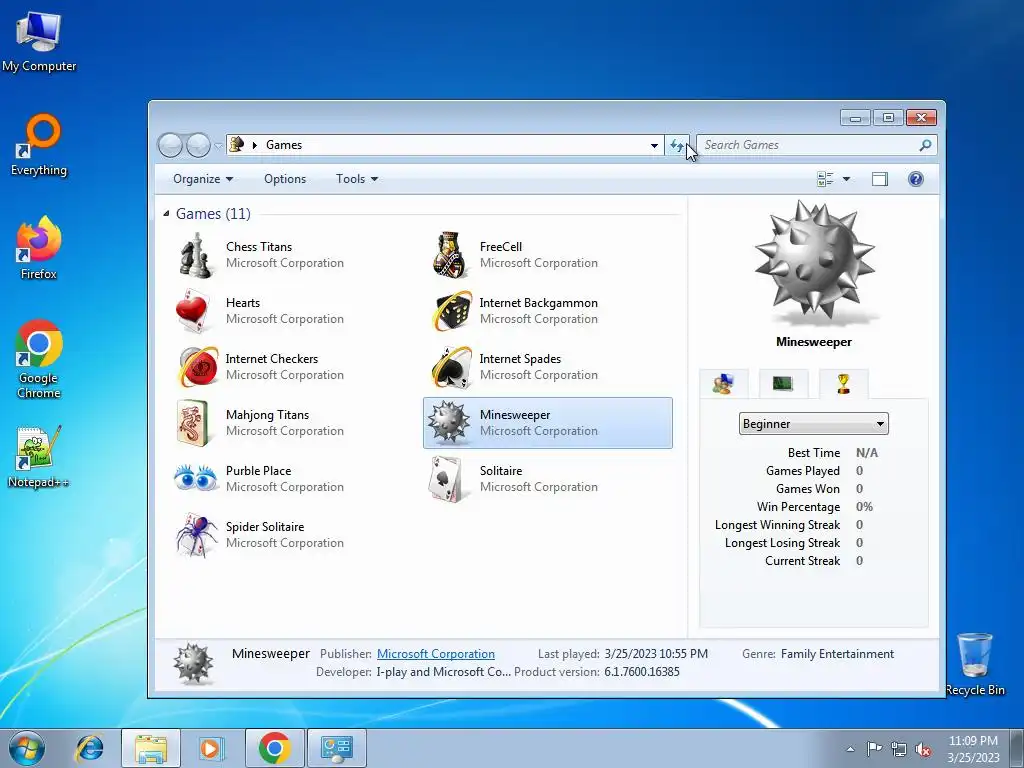
Task: Open Internet Explorer from taskbar
Action: coord(89,748)
